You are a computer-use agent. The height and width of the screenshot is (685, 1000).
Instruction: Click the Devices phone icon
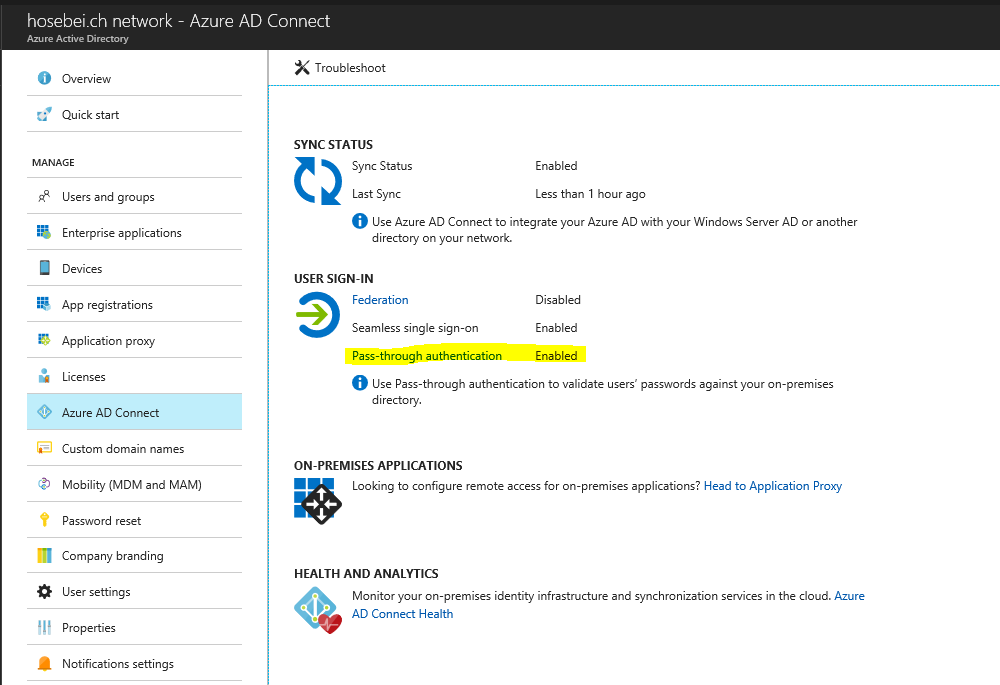(44, 268)
